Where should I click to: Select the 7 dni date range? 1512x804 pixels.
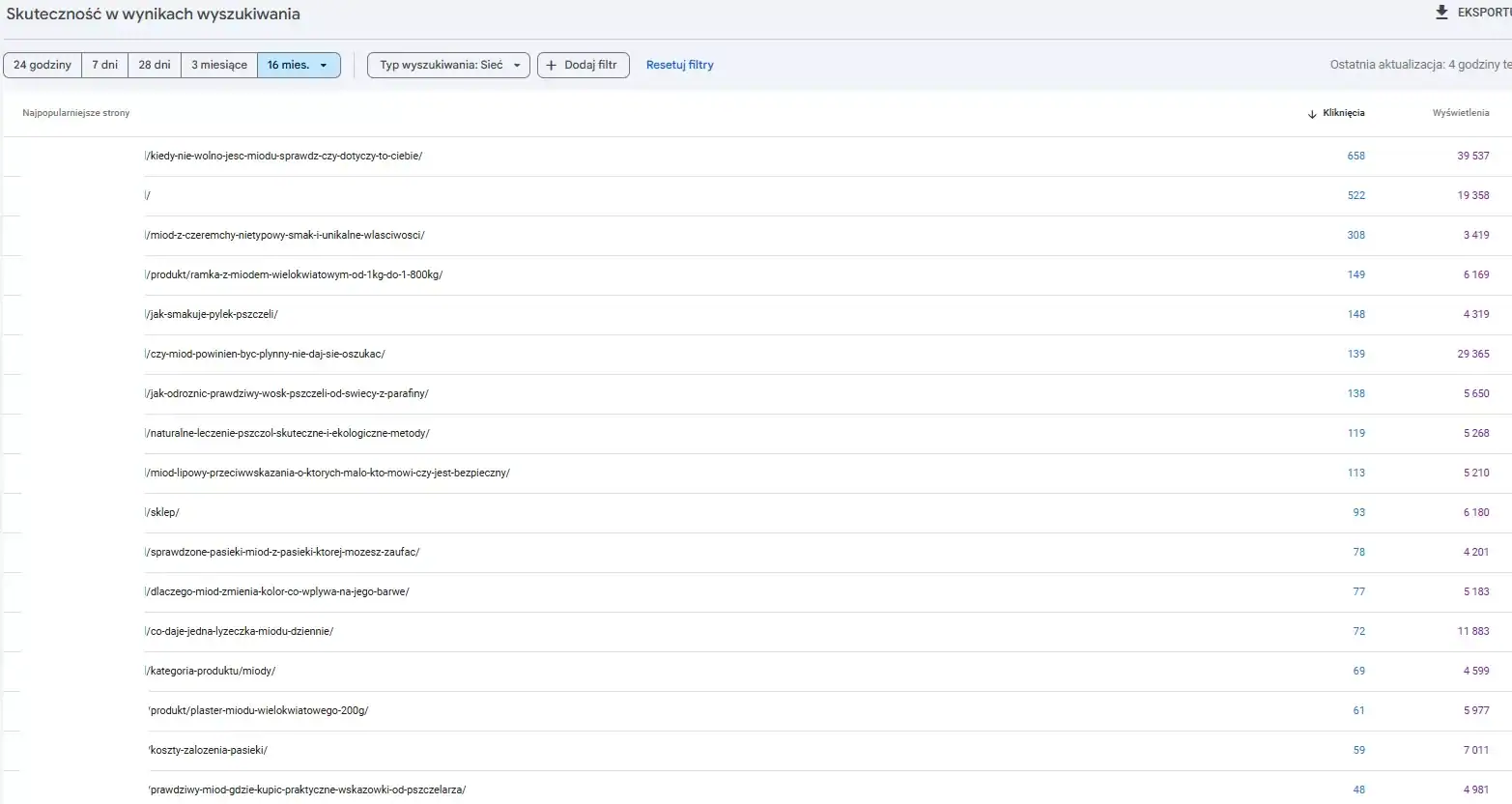(104, 65)
